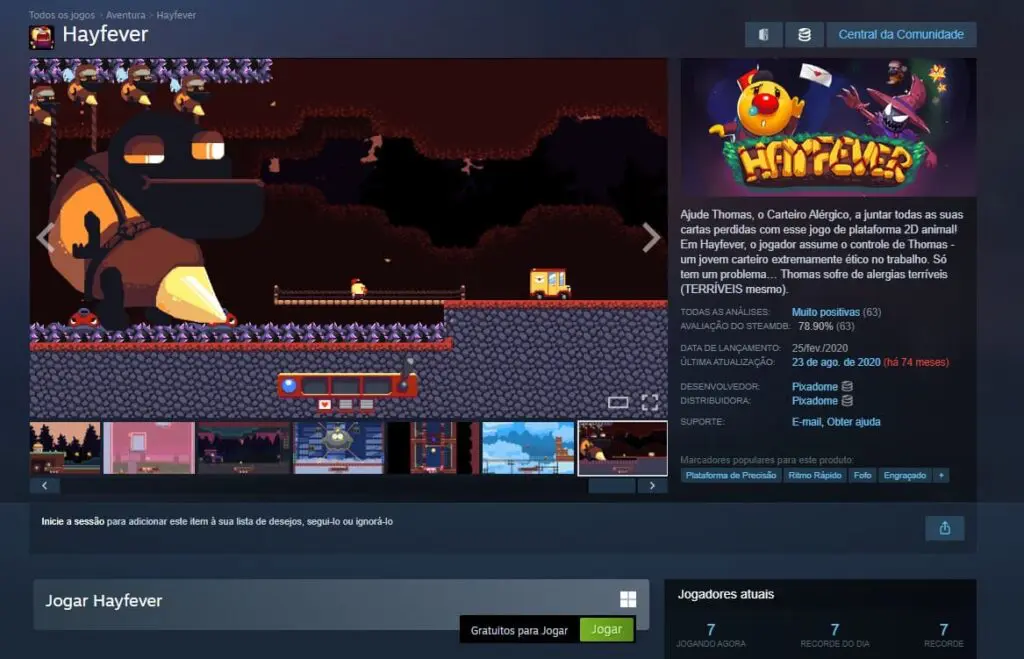This screenshot has width=1024, height=659.
Task: Select the dark woods truck screenshot thumbnail
Action: click(x=244, y=447)
